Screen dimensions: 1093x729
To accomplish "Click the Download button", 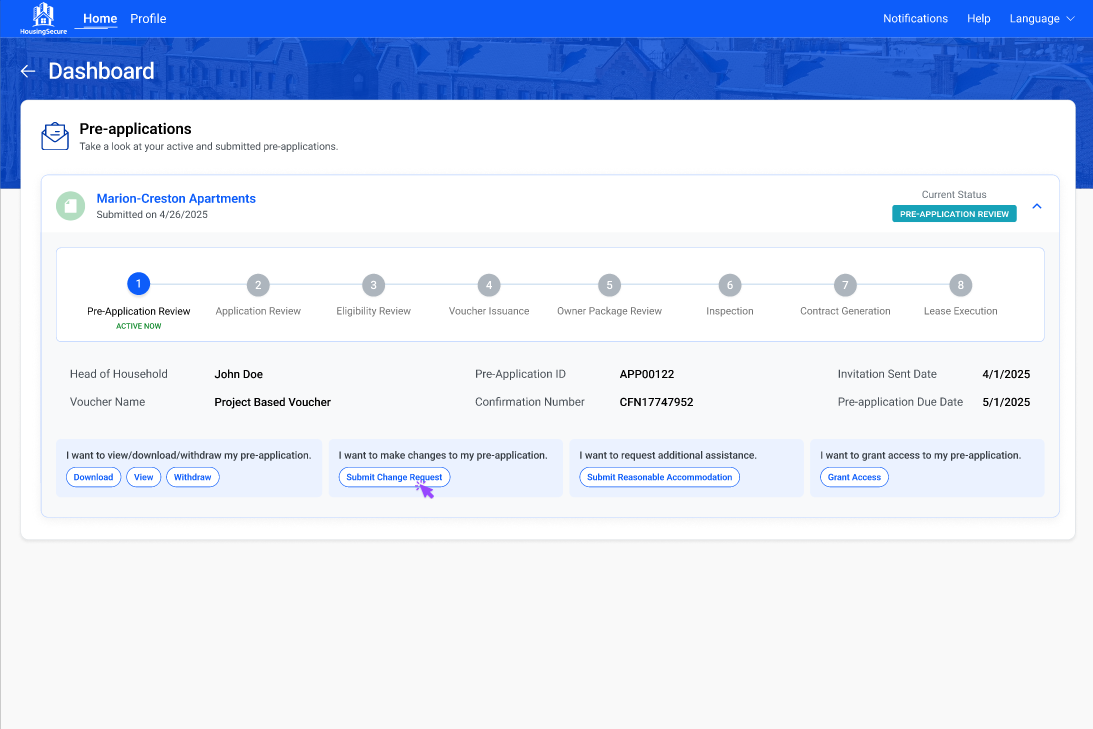I will pos(94,477).
